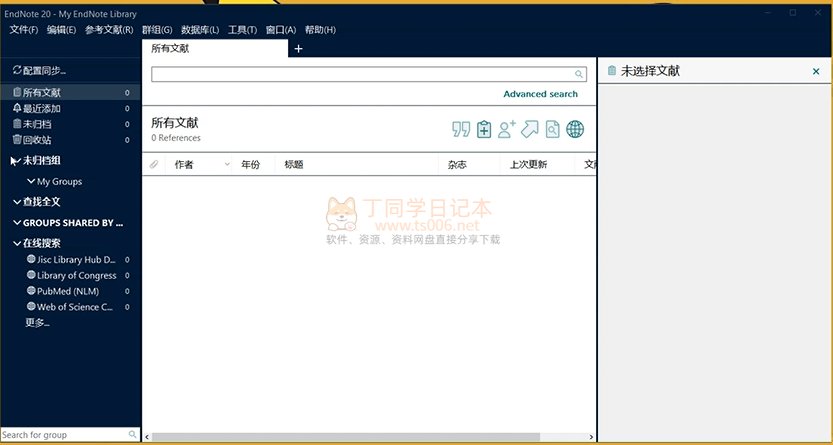Expand the 查找全文 section

click(17, 202)
